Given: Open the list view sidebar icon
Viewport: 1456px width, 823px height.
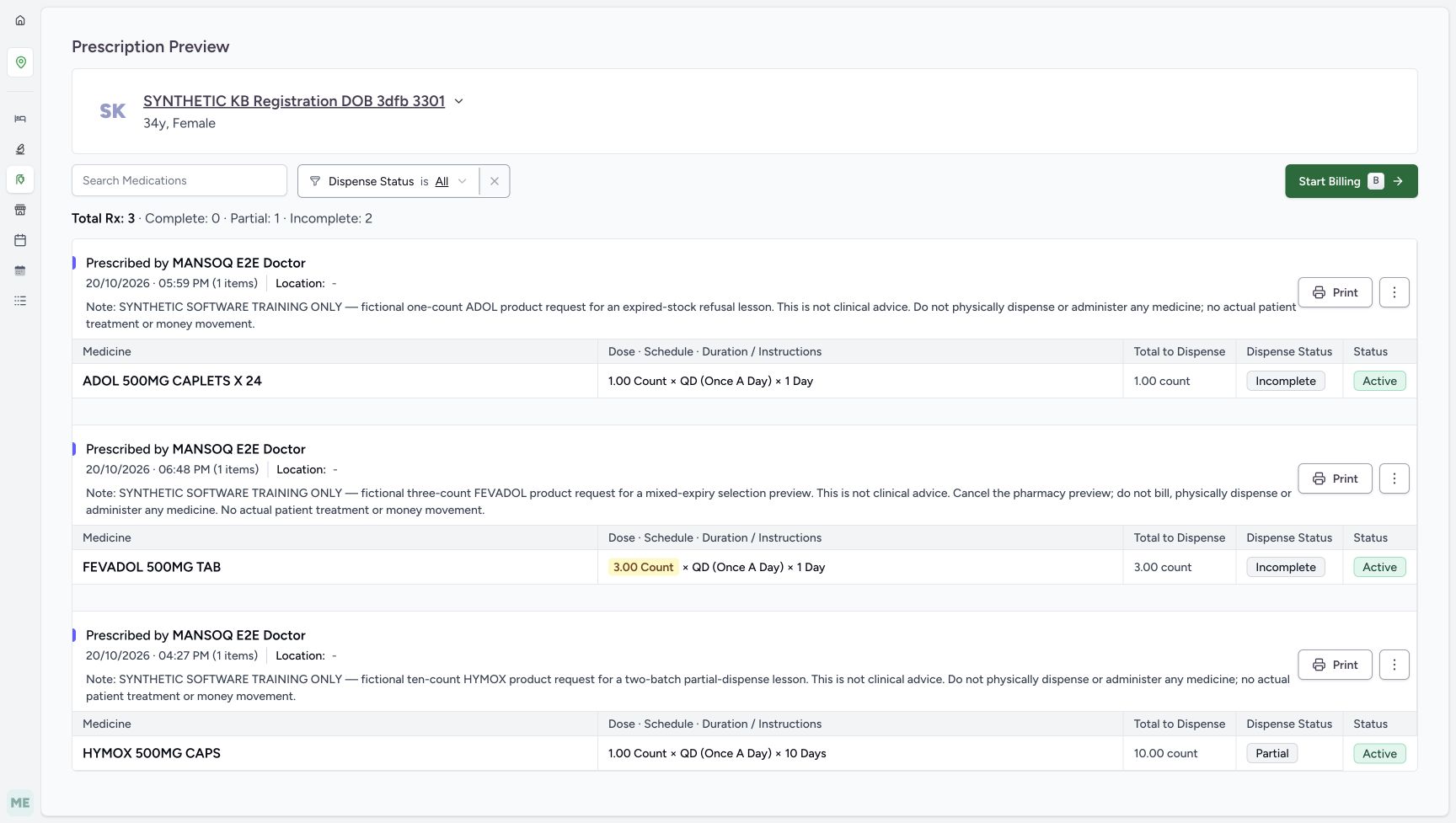Looking at the screenshot, I should tap(20, 301).
